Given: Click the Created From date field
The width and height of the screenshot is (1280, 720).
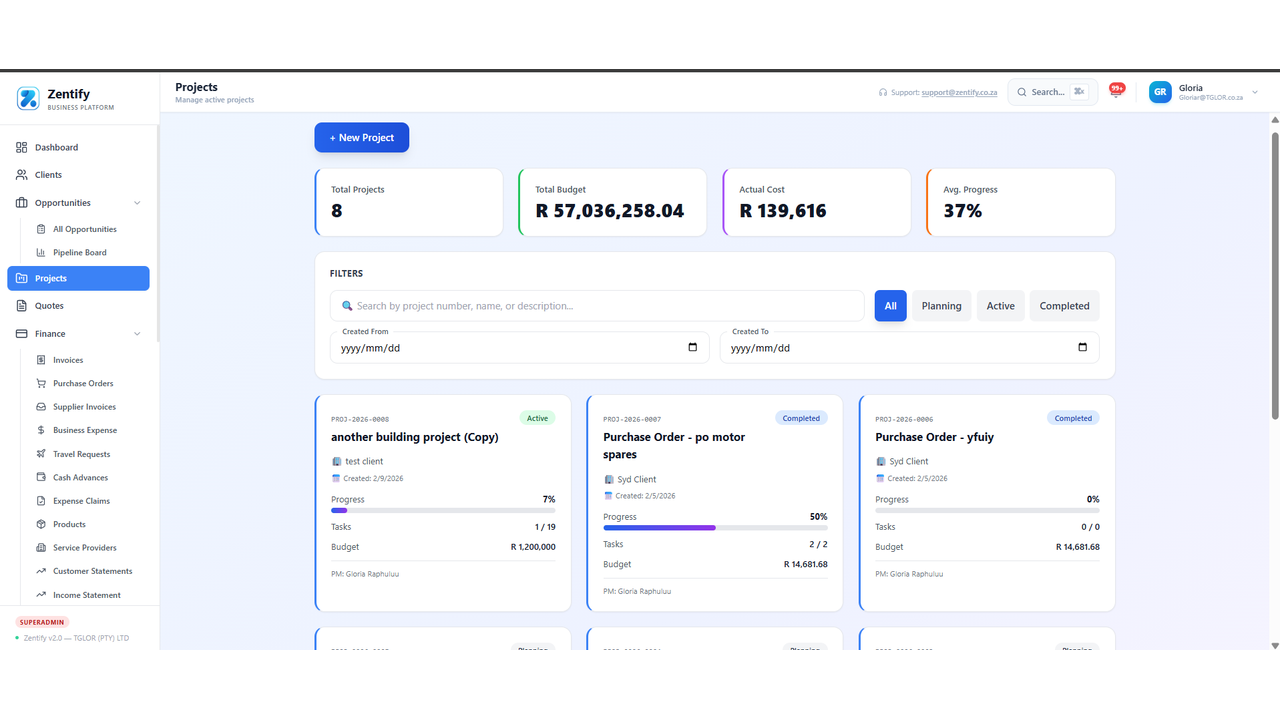Looking at the screenshot, I should click(x=519, y=348).
